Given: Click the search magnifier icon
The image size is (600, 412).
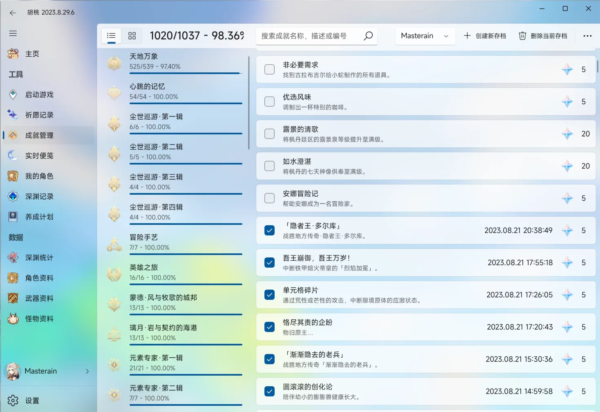Looking at the screenshot, I should 369,35.
